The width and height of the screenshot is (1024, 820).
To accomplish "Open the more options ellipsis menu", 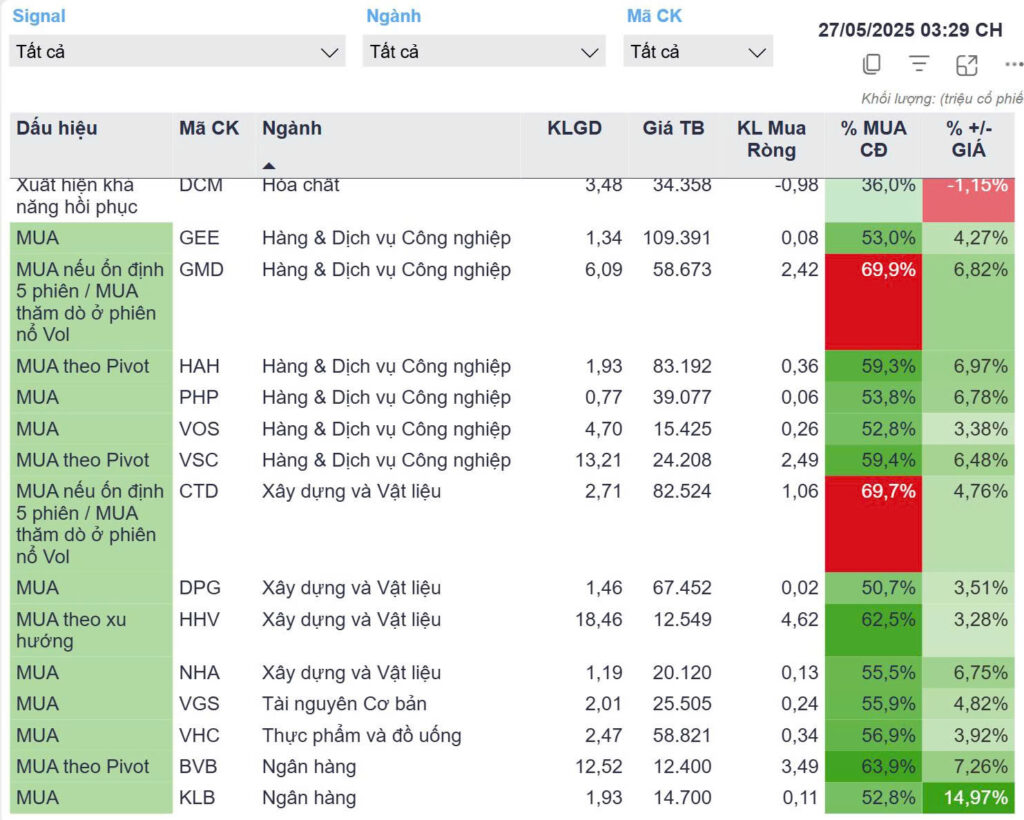I will pos(1013,65).
